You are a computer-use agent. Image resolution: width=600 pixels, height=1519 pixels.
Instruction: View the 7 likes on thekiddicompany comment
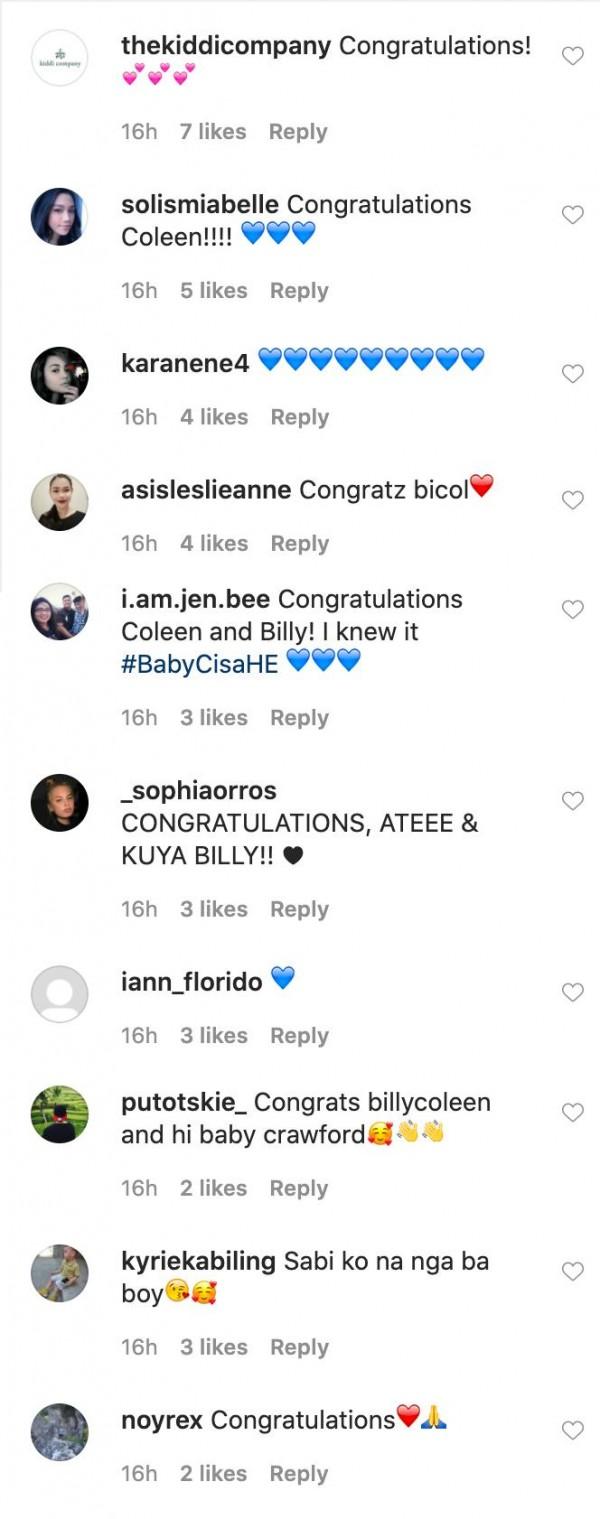click(x=213, y=132)
